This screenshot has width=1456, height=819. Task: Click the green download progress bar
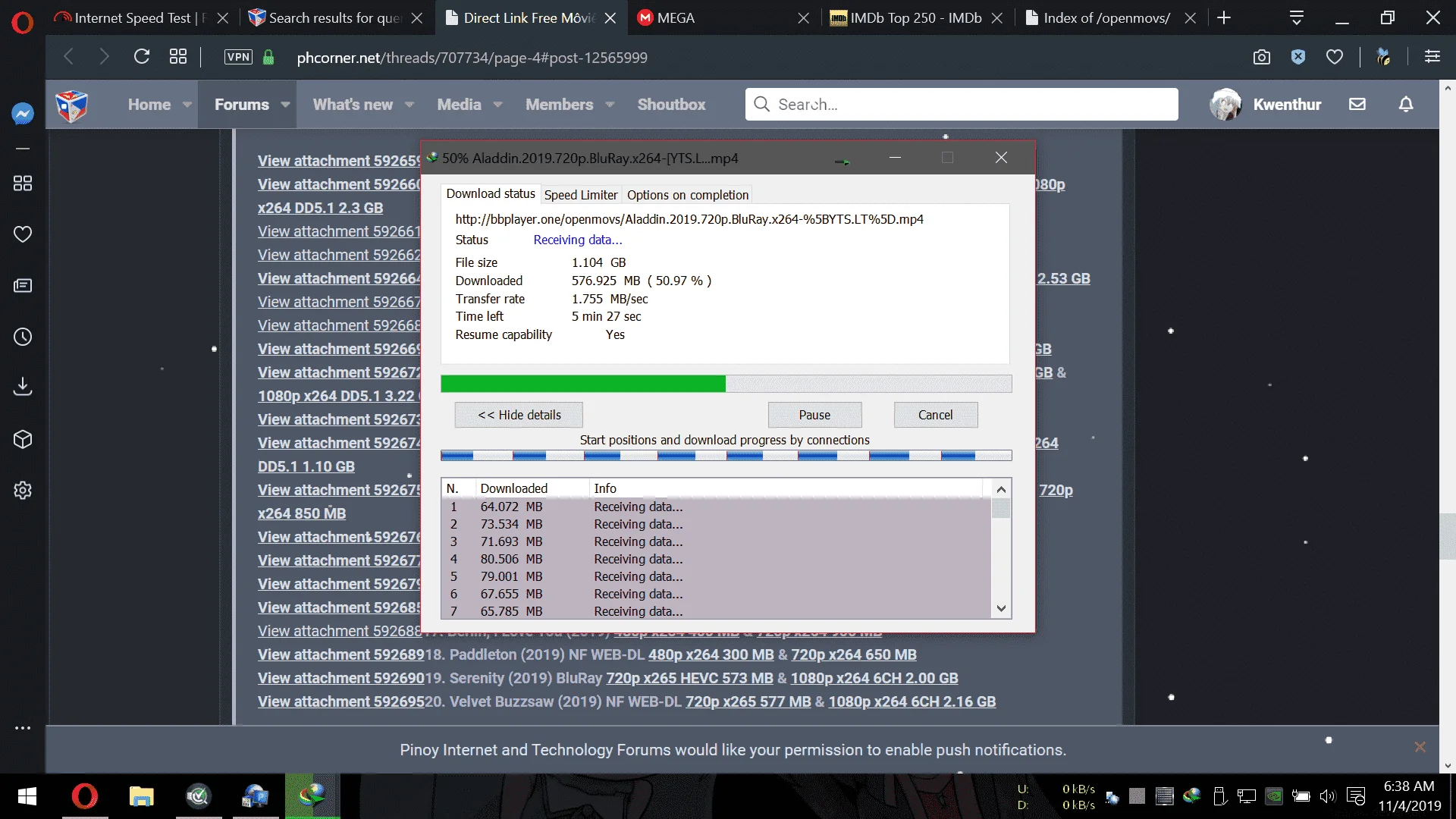pos(726,384)
